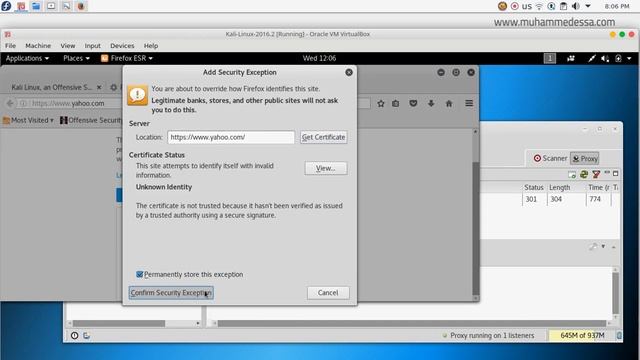Click the maximize panel icon in Burp toolbar
Image resolution: width=640 pixels, height=360 pixels.
(x=616, y=173)
